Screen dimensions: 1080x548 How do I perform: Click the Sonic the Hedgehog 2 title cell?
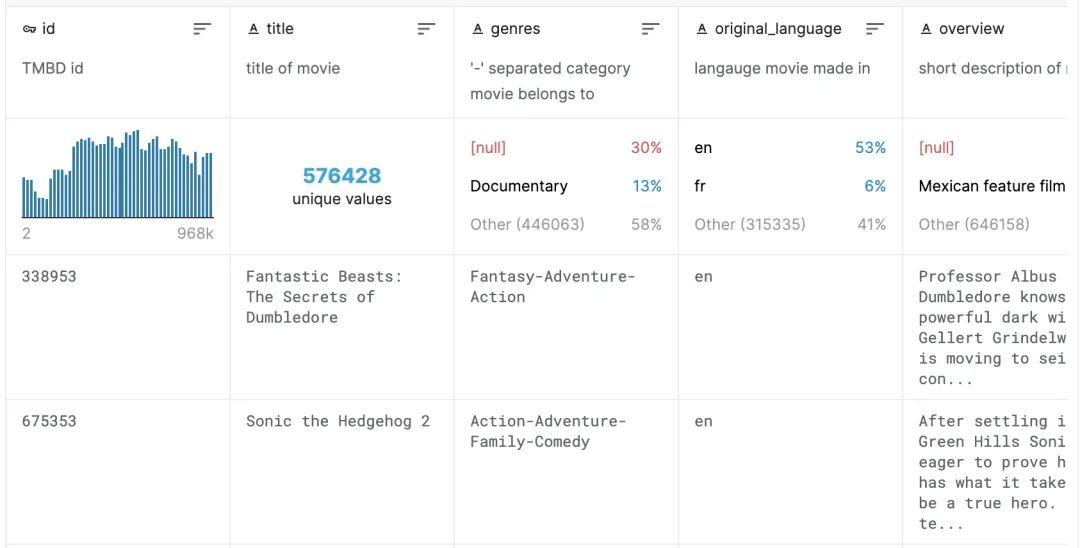pyautogui.click(x=338, y=421)
